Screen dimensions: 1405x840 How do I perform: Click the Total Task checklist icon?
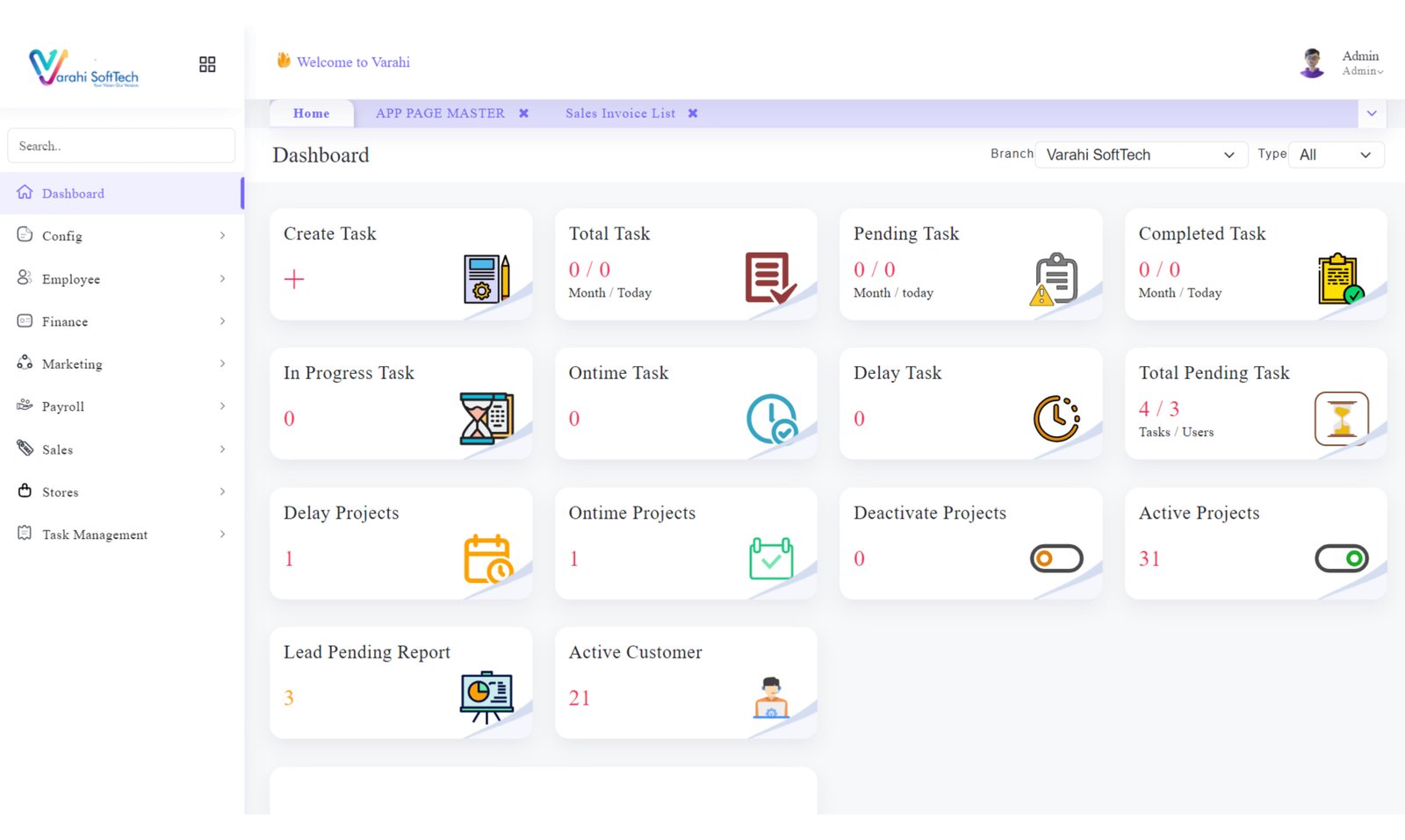770,277
